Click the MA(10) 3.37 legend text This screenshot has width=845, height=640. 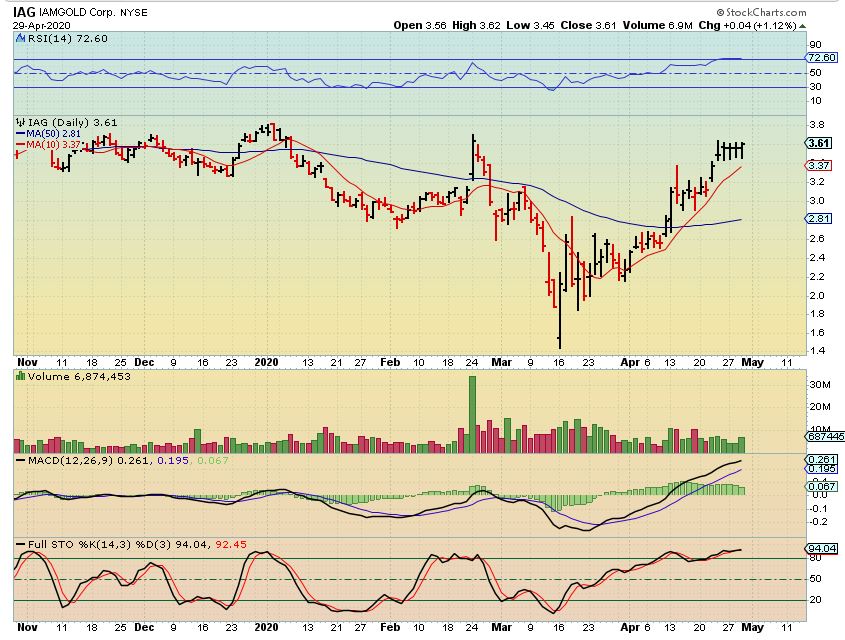(53, 144)
